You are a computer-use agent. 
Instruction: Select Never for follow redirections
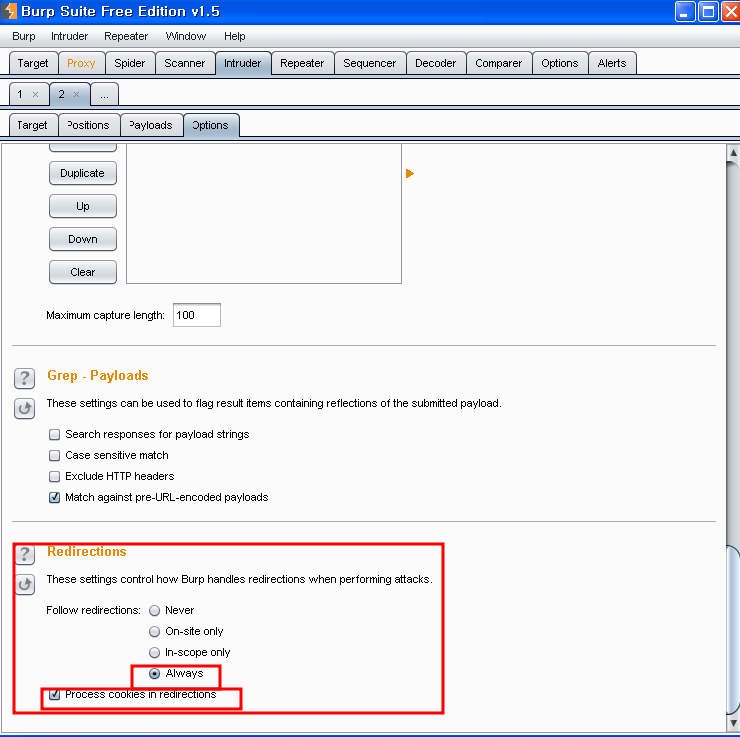[154, 611]
